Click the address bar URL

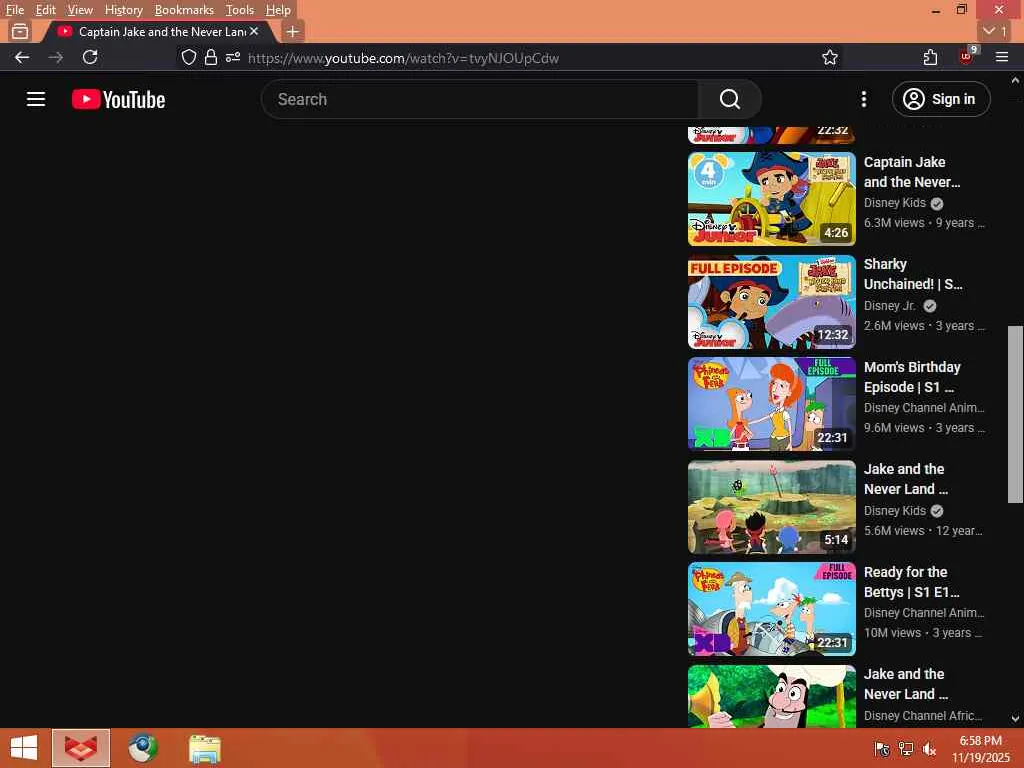click(x=403, y=58)
